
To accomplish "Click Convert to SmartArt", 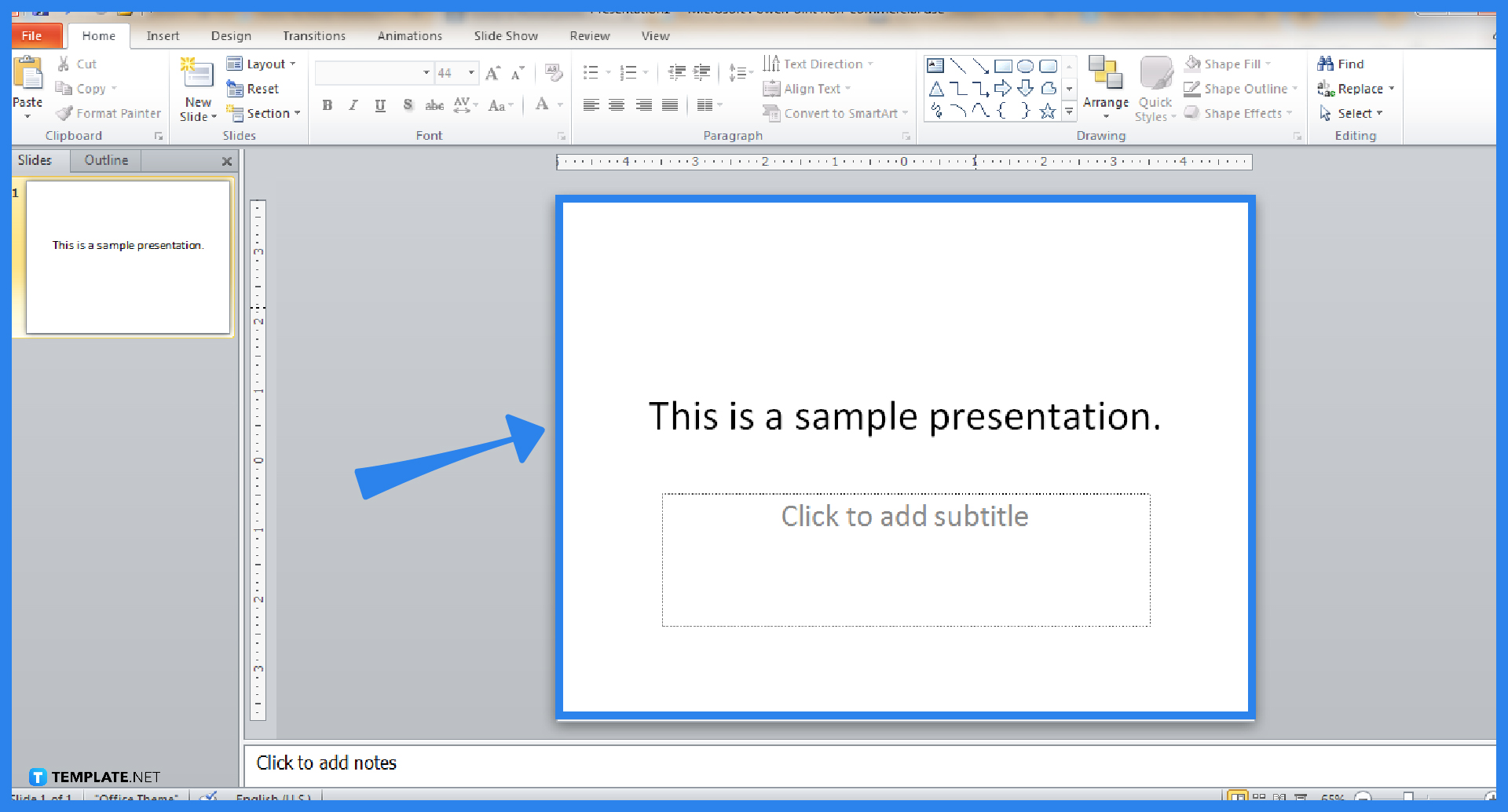I will tap(833, 113).
